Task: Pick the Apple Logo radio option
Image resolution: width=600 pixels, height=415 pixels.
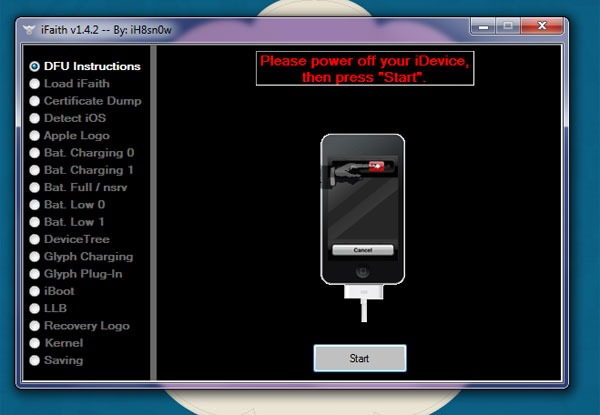Action: click(34, 135)
